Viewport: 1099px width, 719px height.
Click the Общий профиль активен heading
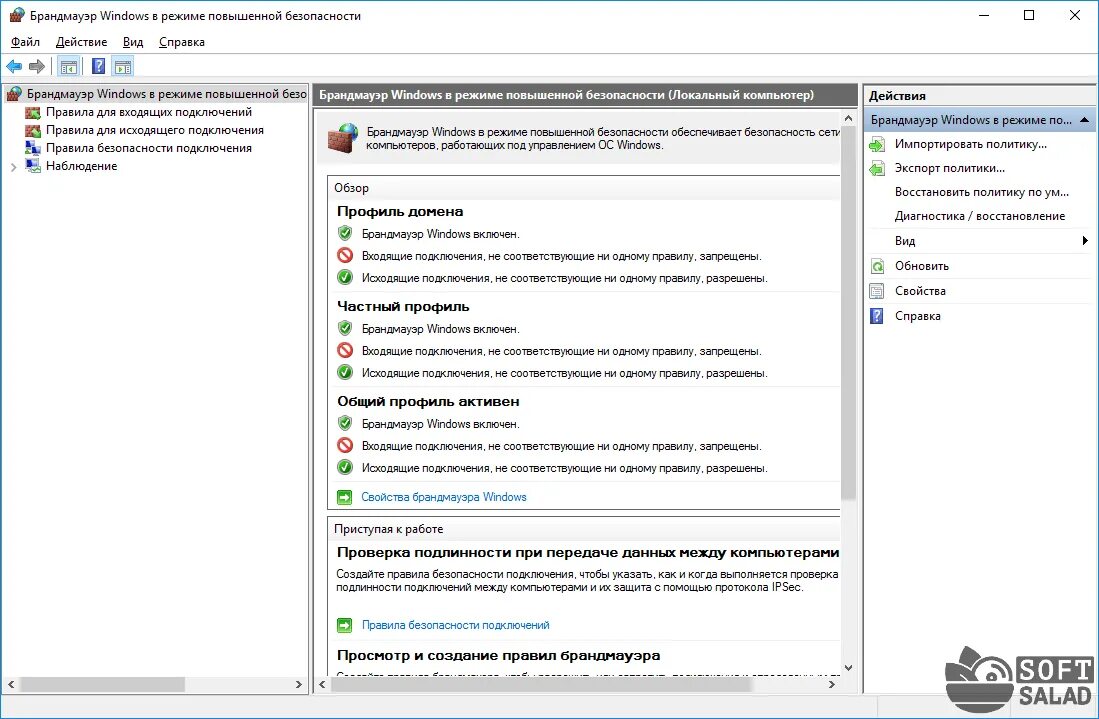[428, 402]
